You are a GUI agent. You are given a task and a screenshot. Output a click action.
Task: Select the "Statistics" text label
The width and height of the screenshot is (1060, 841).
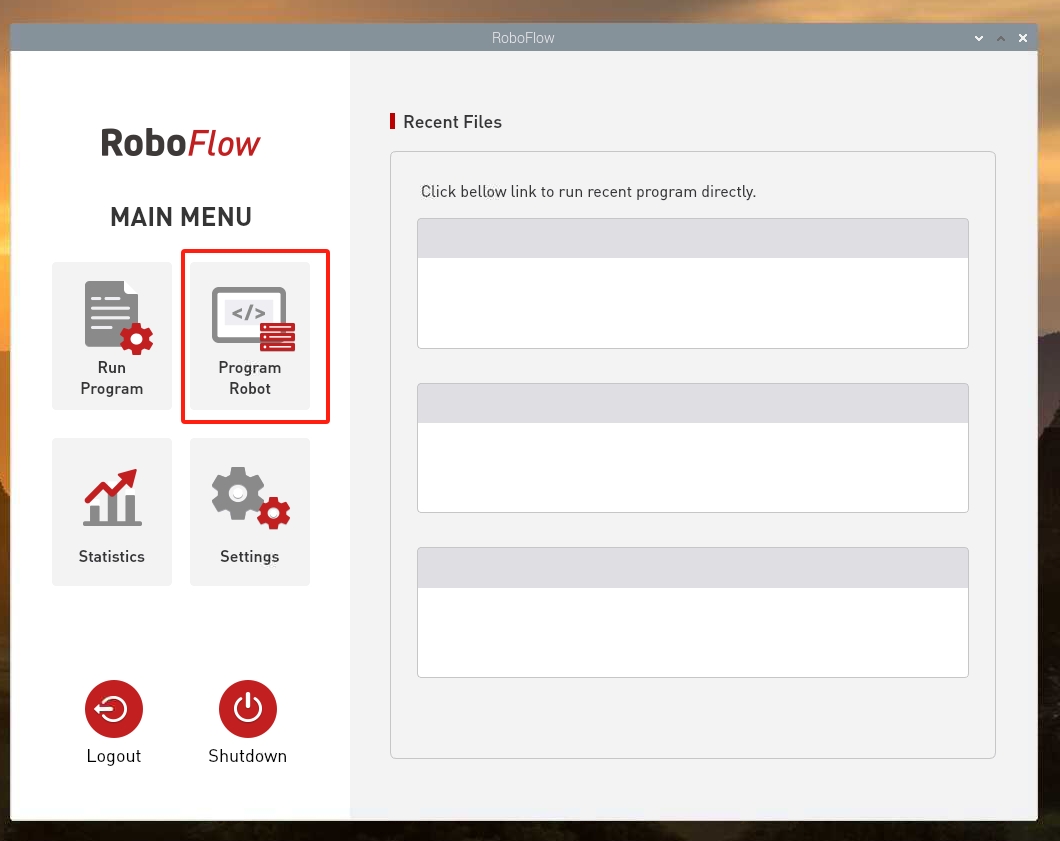[x=112, y=556]
